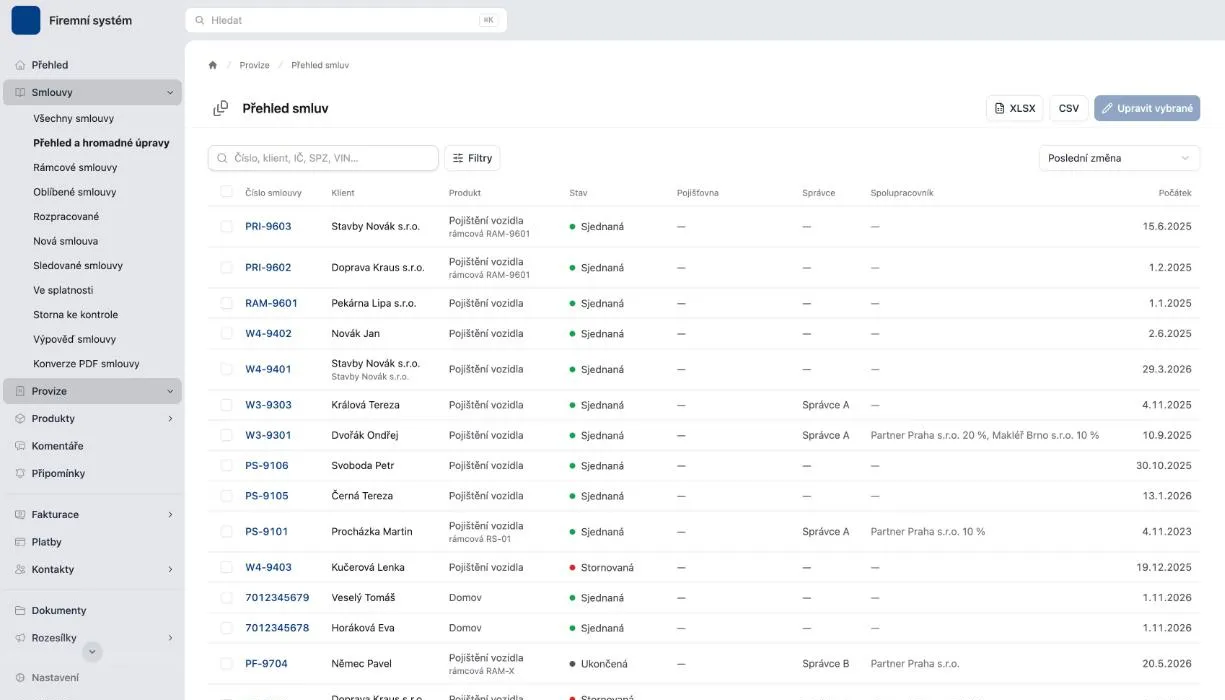Open the Poslední změna sort dropdown

(x=1119, y=158)
